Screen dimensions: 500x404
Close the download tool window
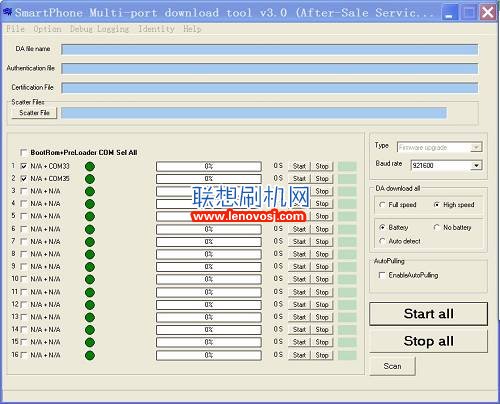(487, 13)
